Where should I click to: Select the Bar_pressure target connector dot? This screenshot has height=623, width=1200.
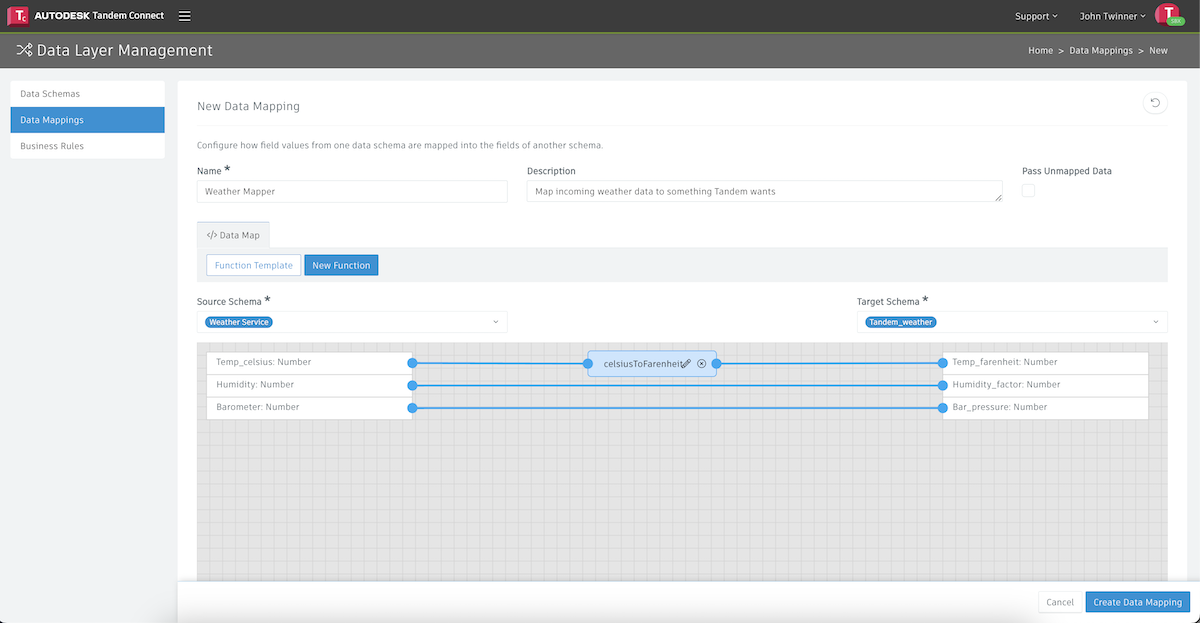point(943,408)
